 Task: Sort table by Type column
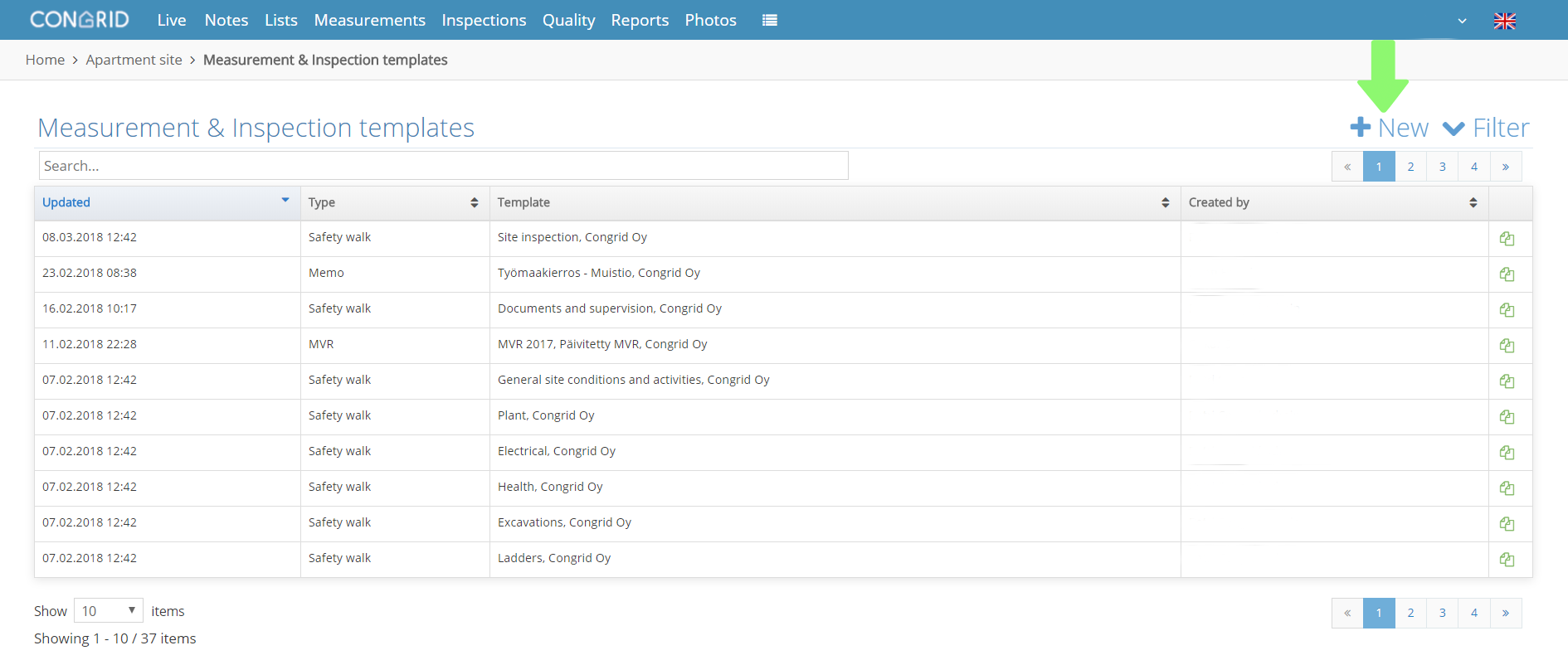pyautogui.click(x=394, y=202)
